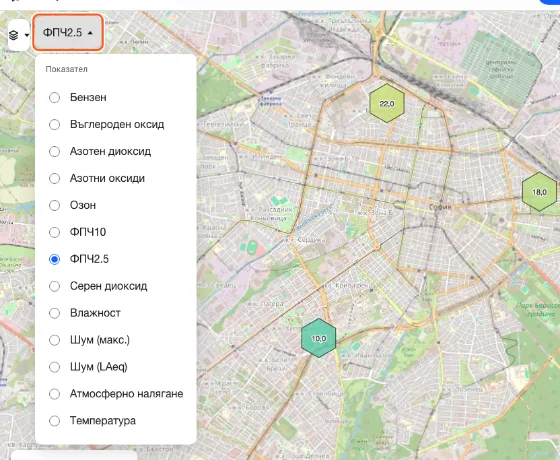Screen dimensions: 560x460
Task: Select Шум (макс.) radio option
Action: point(54,340)
